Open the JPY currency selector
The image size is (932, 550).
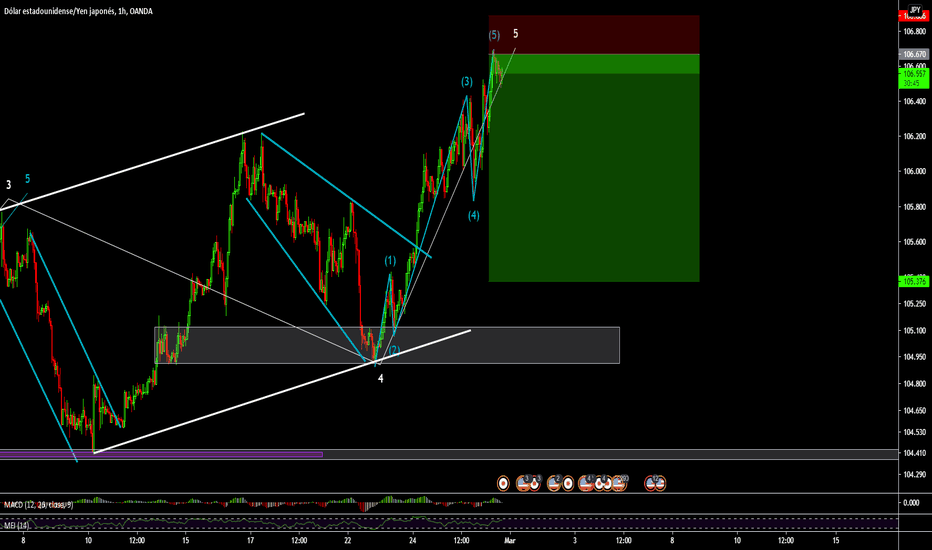(914, 9)
